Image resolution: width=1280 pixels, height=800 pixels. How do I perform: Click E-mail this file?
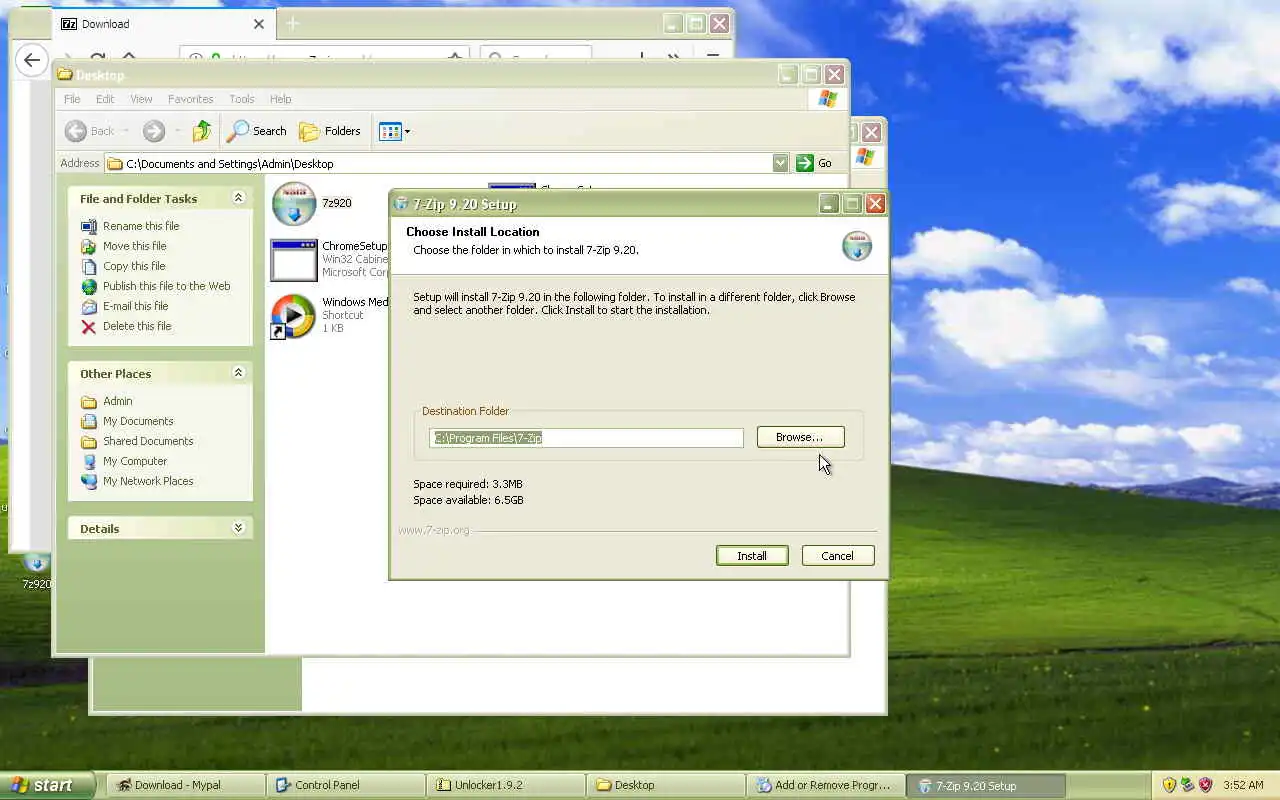tap(135, 306)
